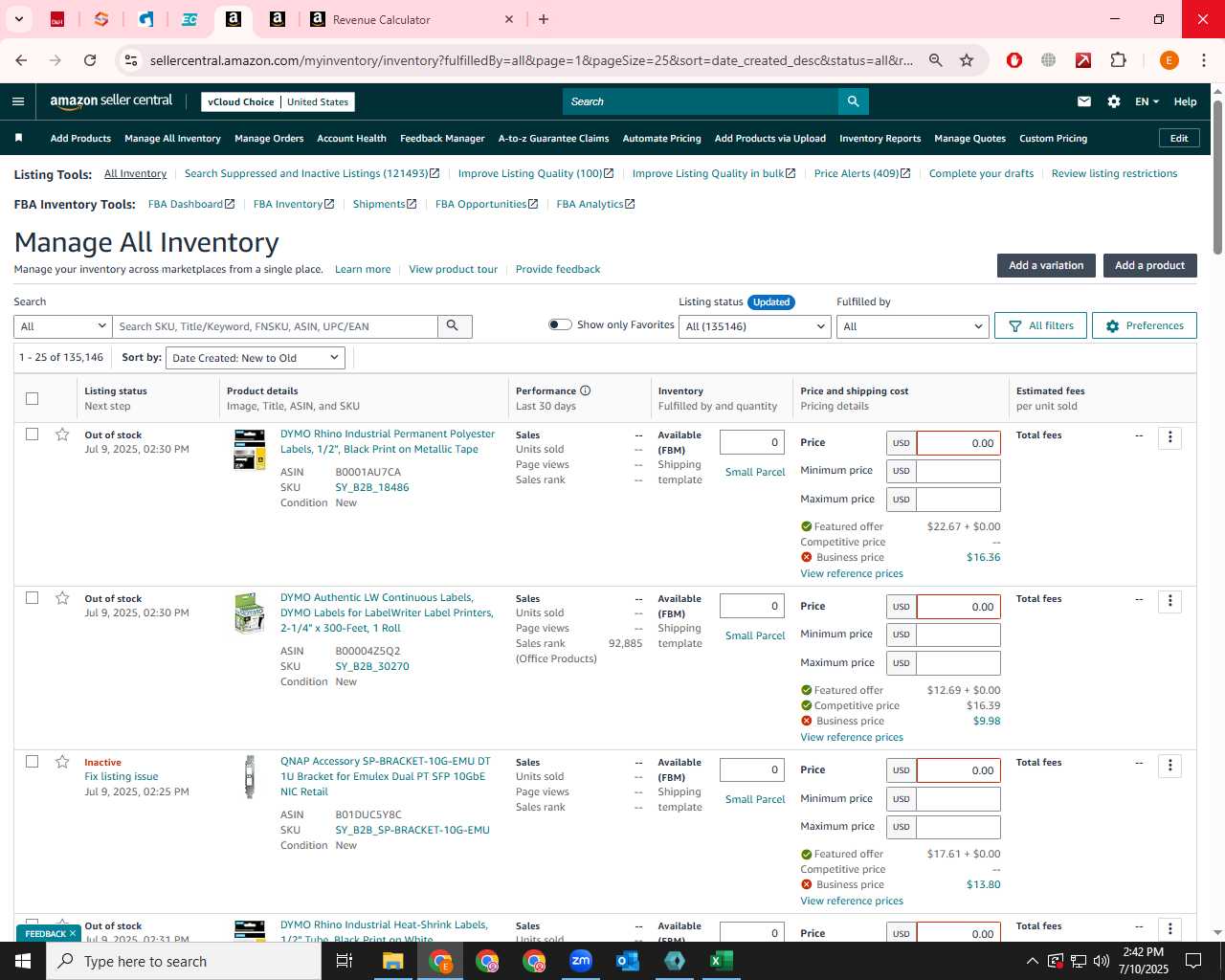Select checkbox for DYMO Authentic LW row
This screenshot has height=980, width=1225.
[33, 598]
